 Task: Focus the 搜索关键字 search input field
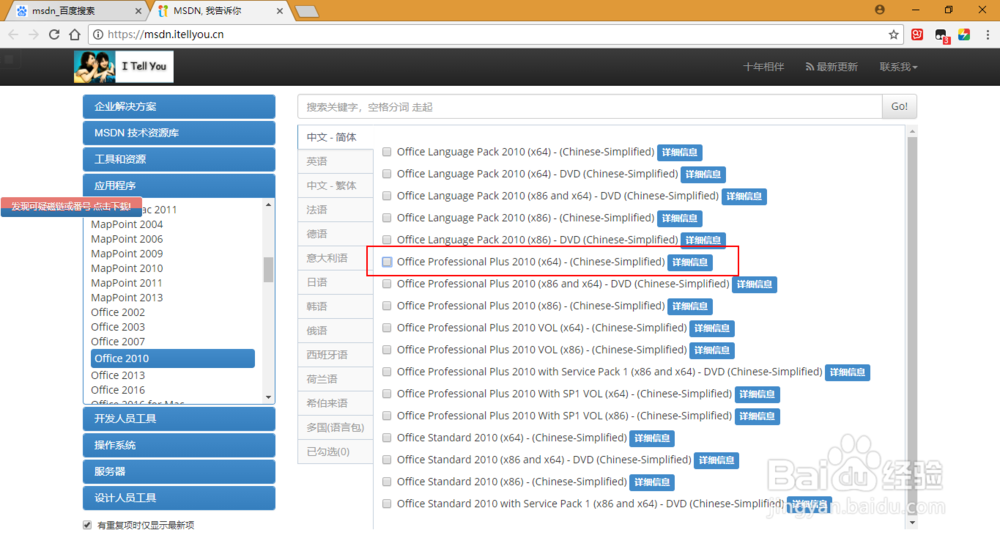[590, 107]
